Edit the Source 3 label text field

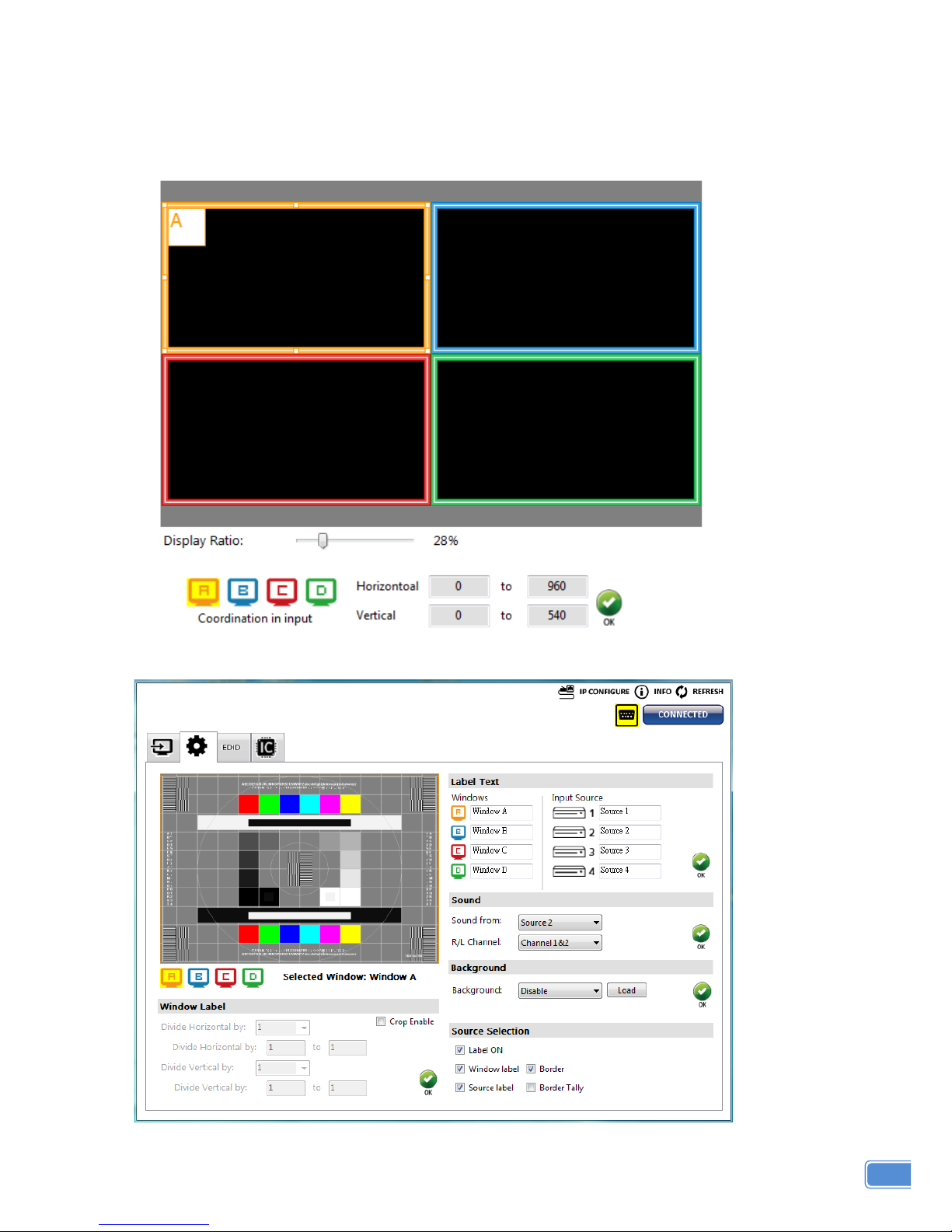(x=629, y=851)
